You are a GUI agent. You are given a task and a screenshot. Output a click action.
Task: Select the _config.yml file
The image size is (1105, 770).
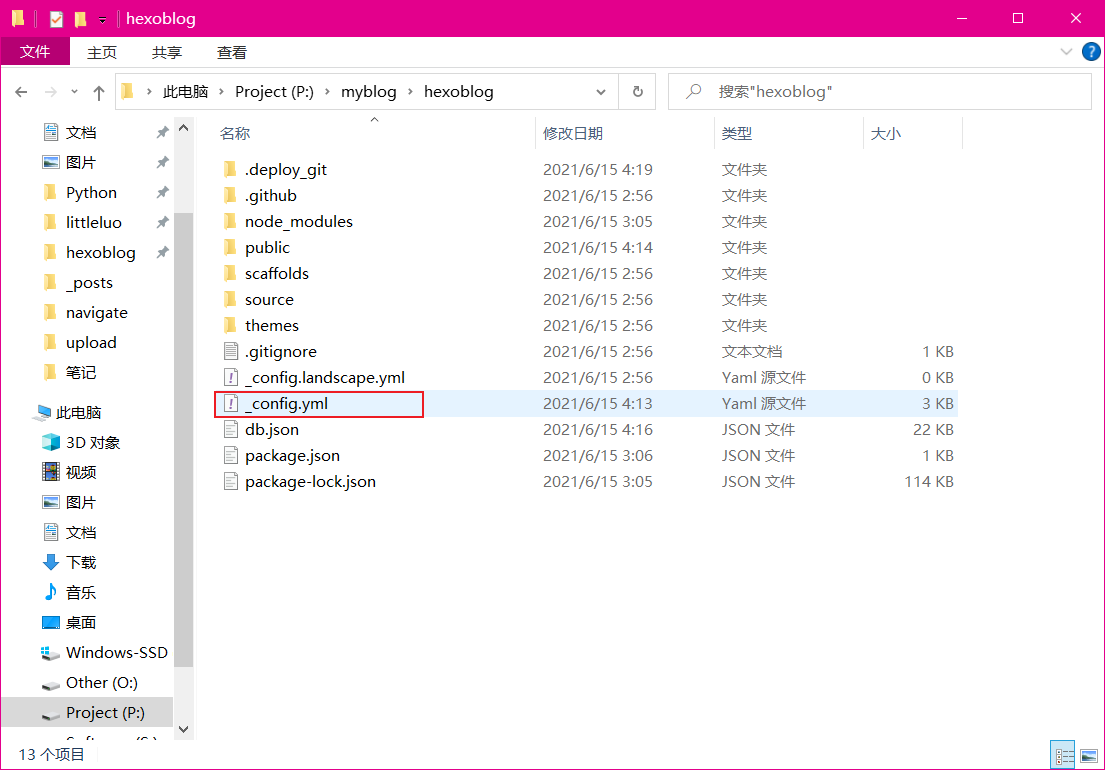(286, 404)
